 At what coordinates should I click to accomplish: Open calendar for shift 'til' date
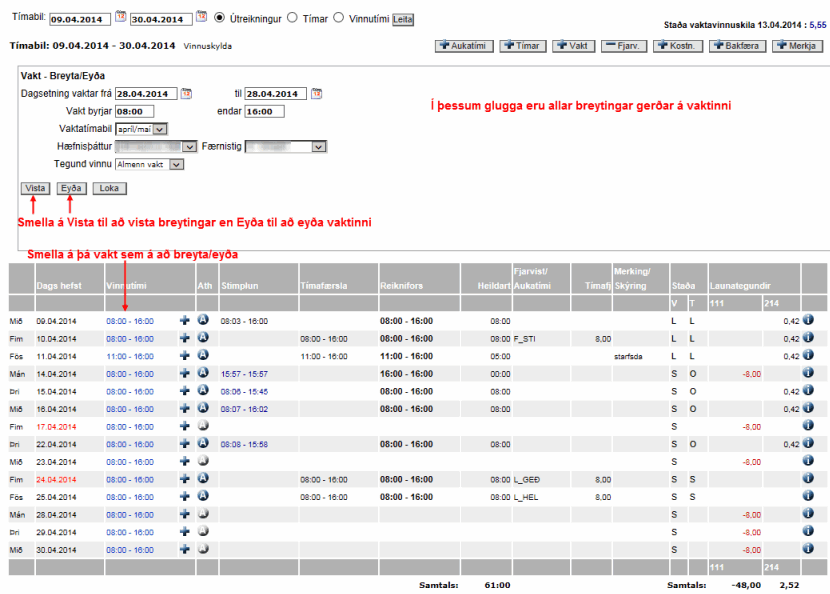(317, 94)
